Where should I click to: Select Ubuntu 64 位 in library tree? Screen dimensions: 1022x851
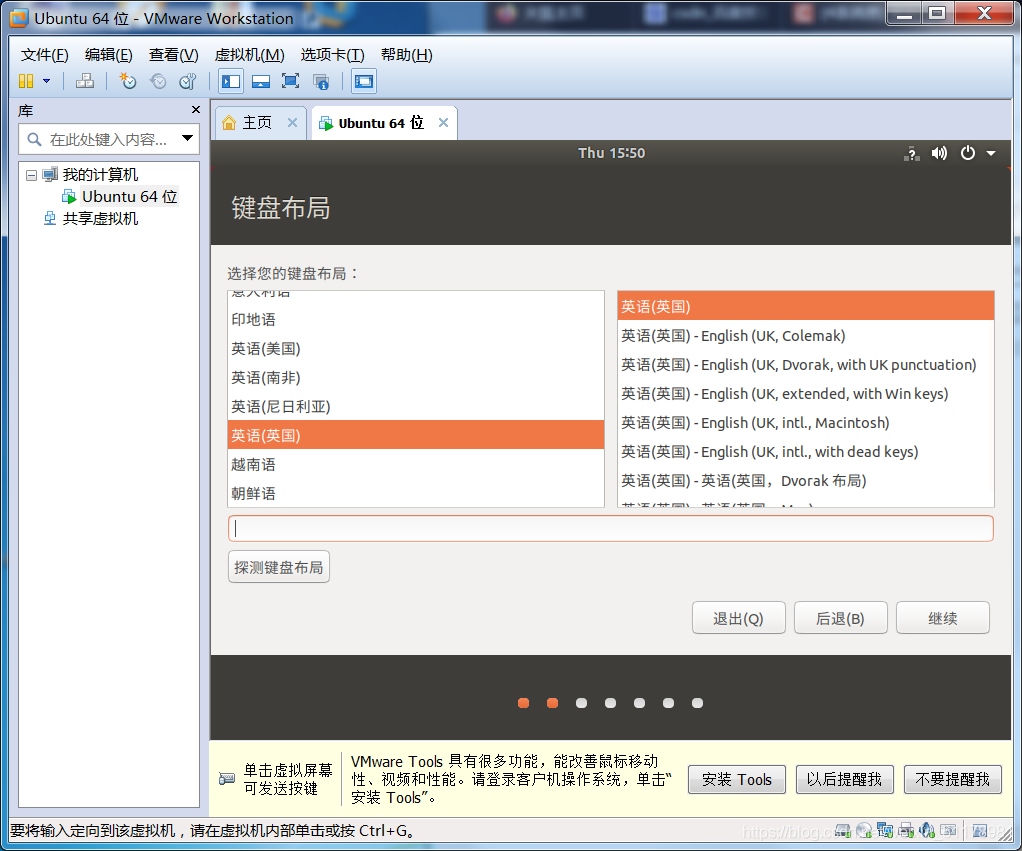click(129, 197)
